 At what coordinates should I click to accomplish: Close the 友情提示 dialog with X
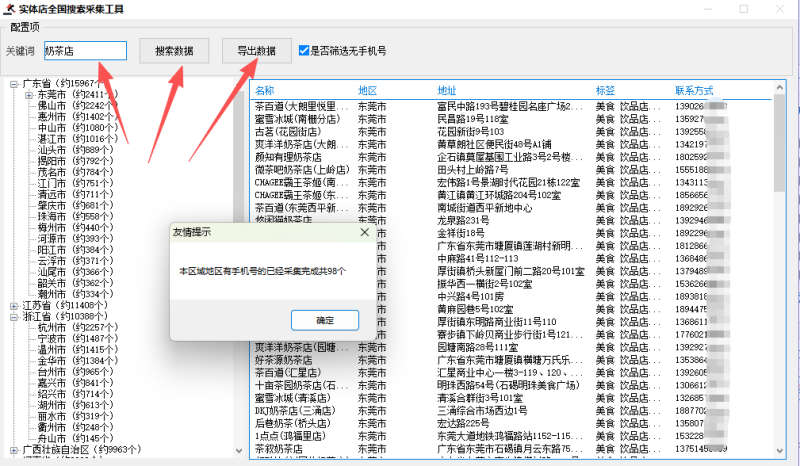[x=365, y=232]
